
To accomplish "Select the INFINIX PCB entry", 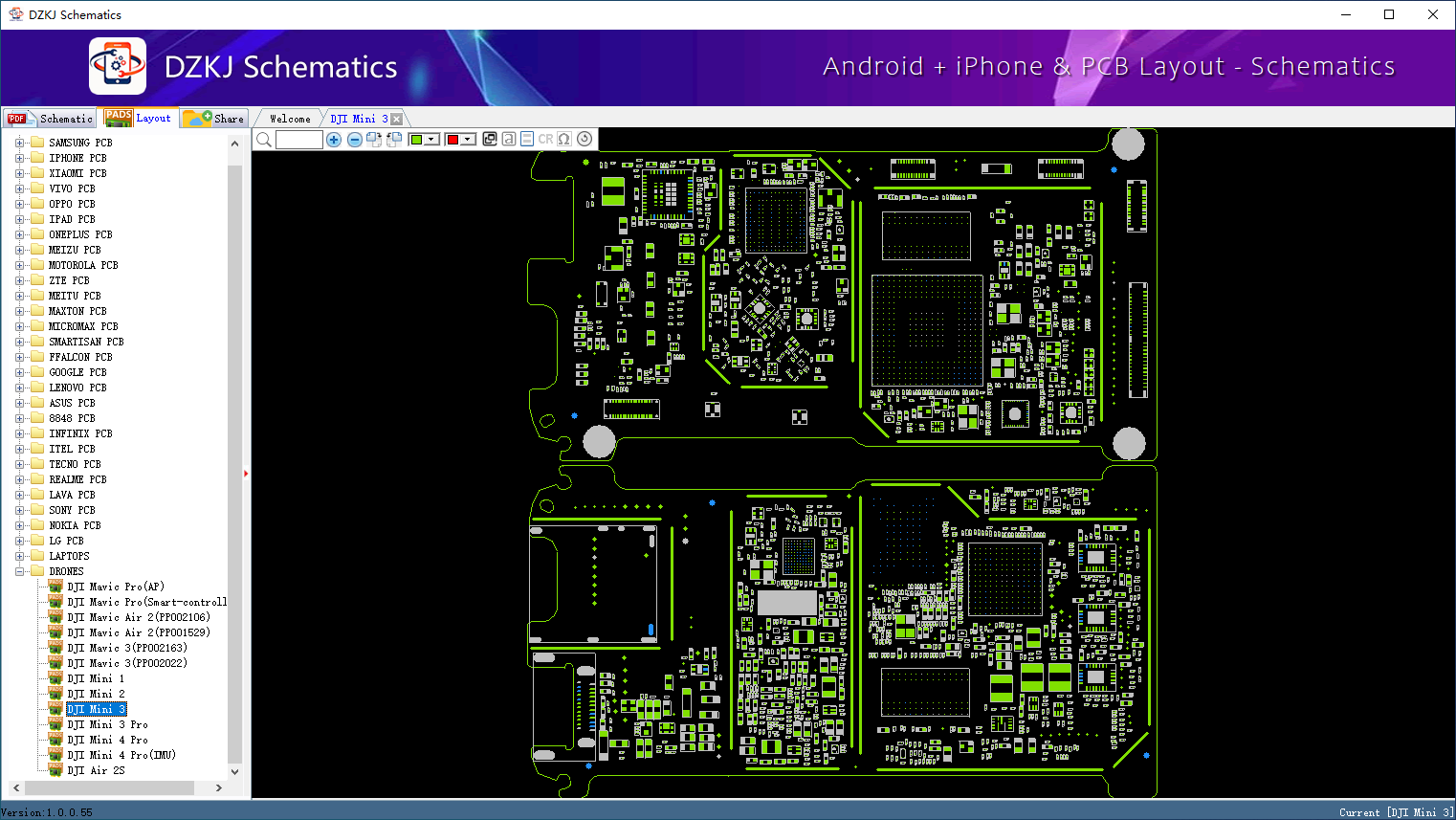I will point(80,433).
